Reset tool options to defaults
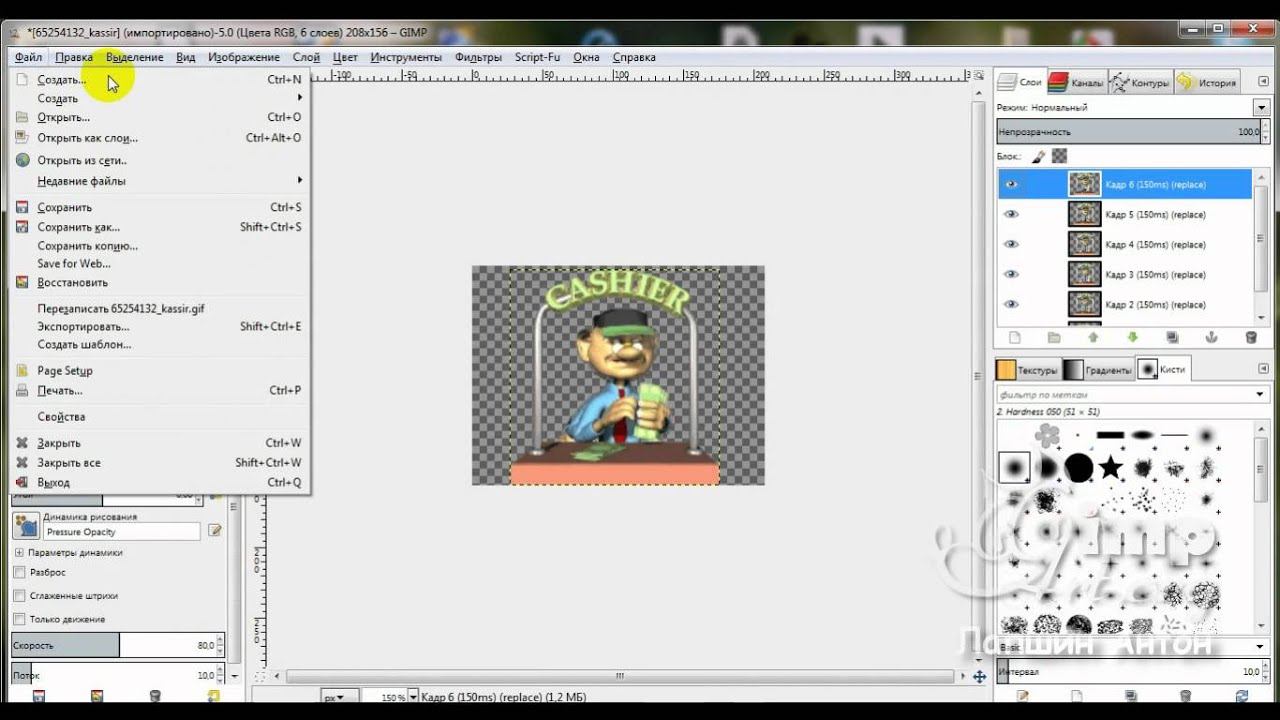Viewport: 1280px width, 720px height. [213, 696]
